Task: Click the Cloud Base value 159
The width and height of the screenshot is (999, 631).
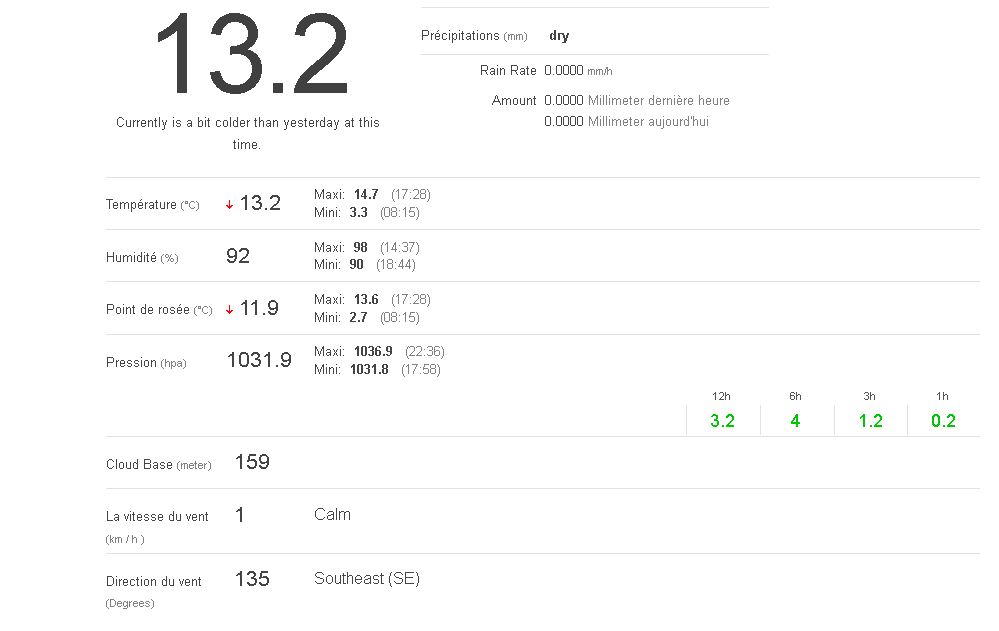Action: 252,462
